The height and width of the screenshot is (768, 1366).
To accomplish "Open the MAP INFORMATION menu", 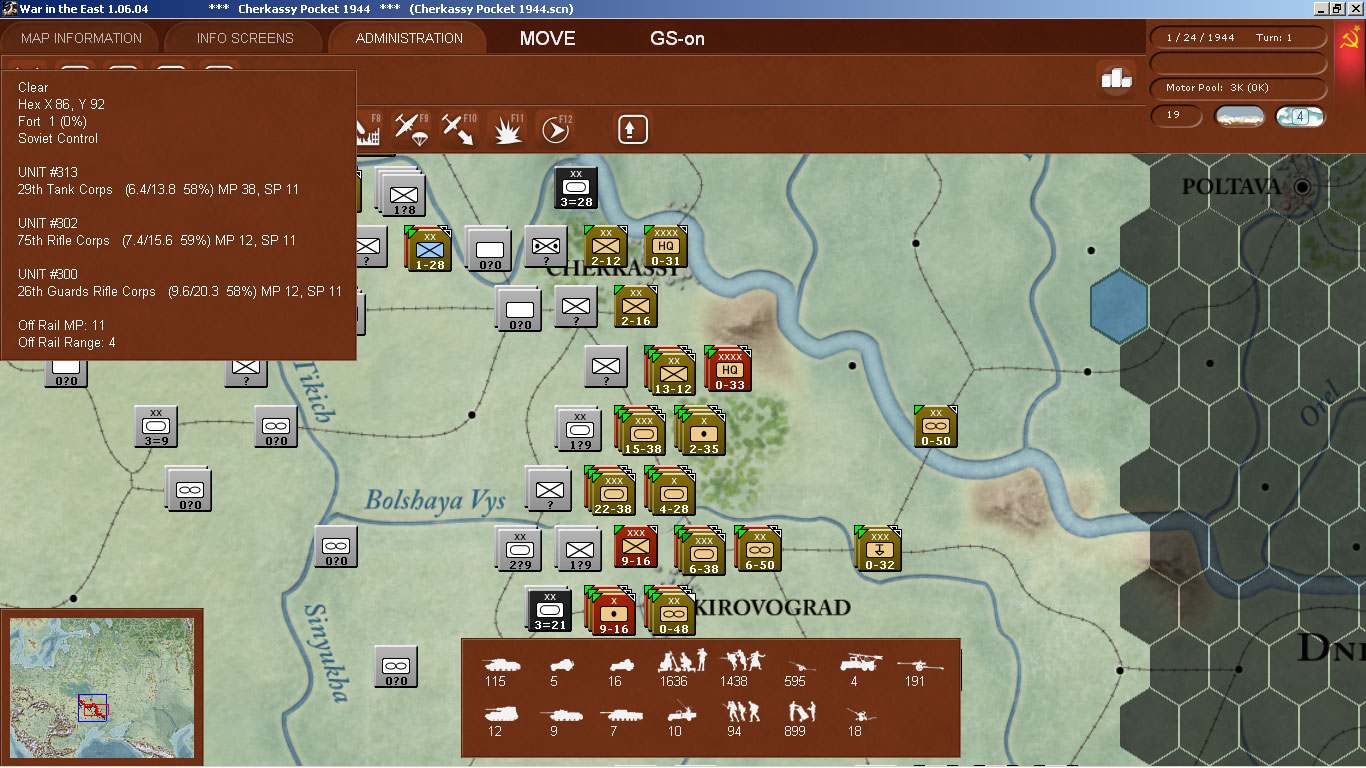I will pos(80,38).
